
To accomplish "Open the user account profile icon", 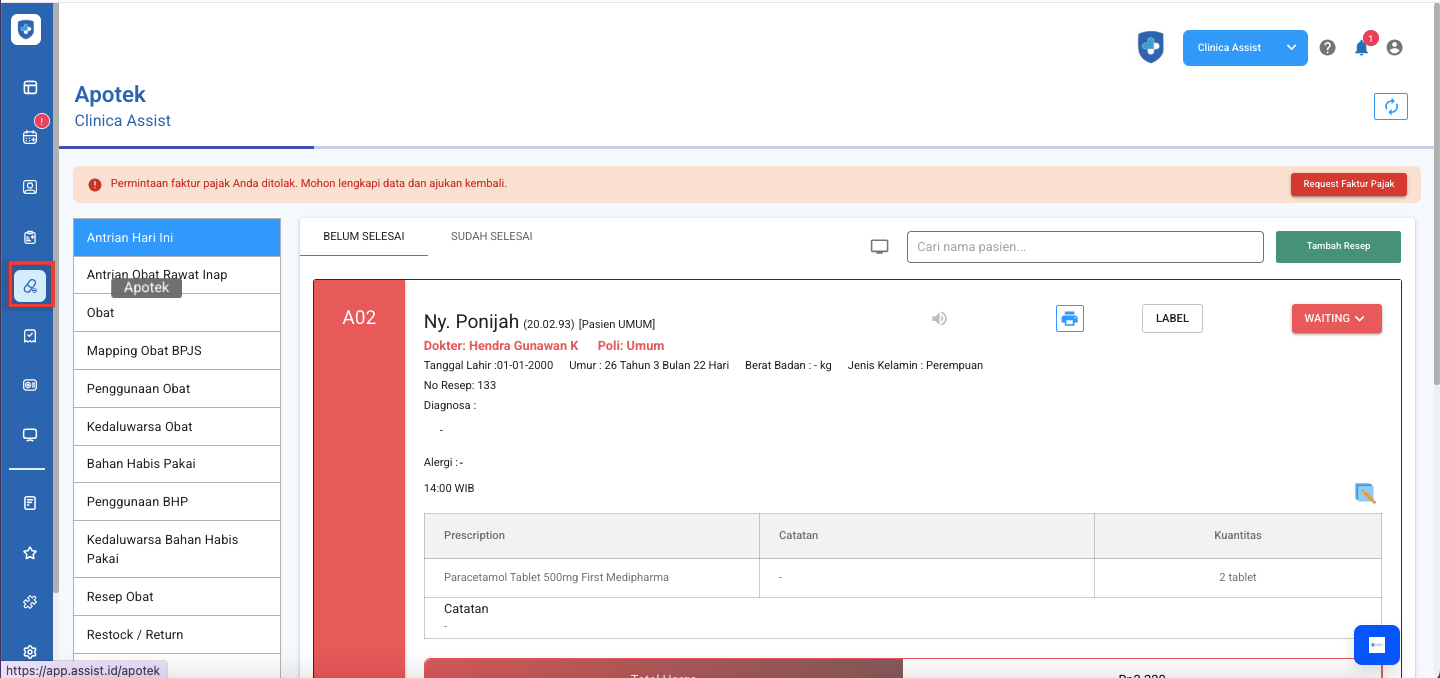I will pyautogui.click(x=1394, y=48).
